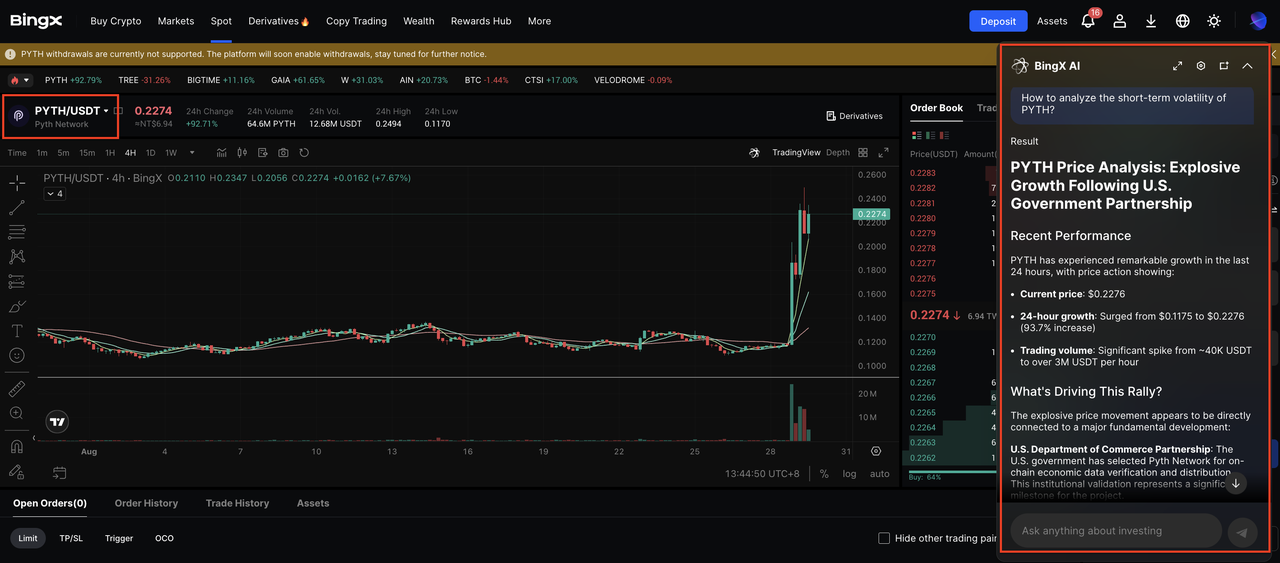Collapse the BingX AI panel
Image resolution: width=1280 pixels, height=563 pixels.
(1247, 66)
